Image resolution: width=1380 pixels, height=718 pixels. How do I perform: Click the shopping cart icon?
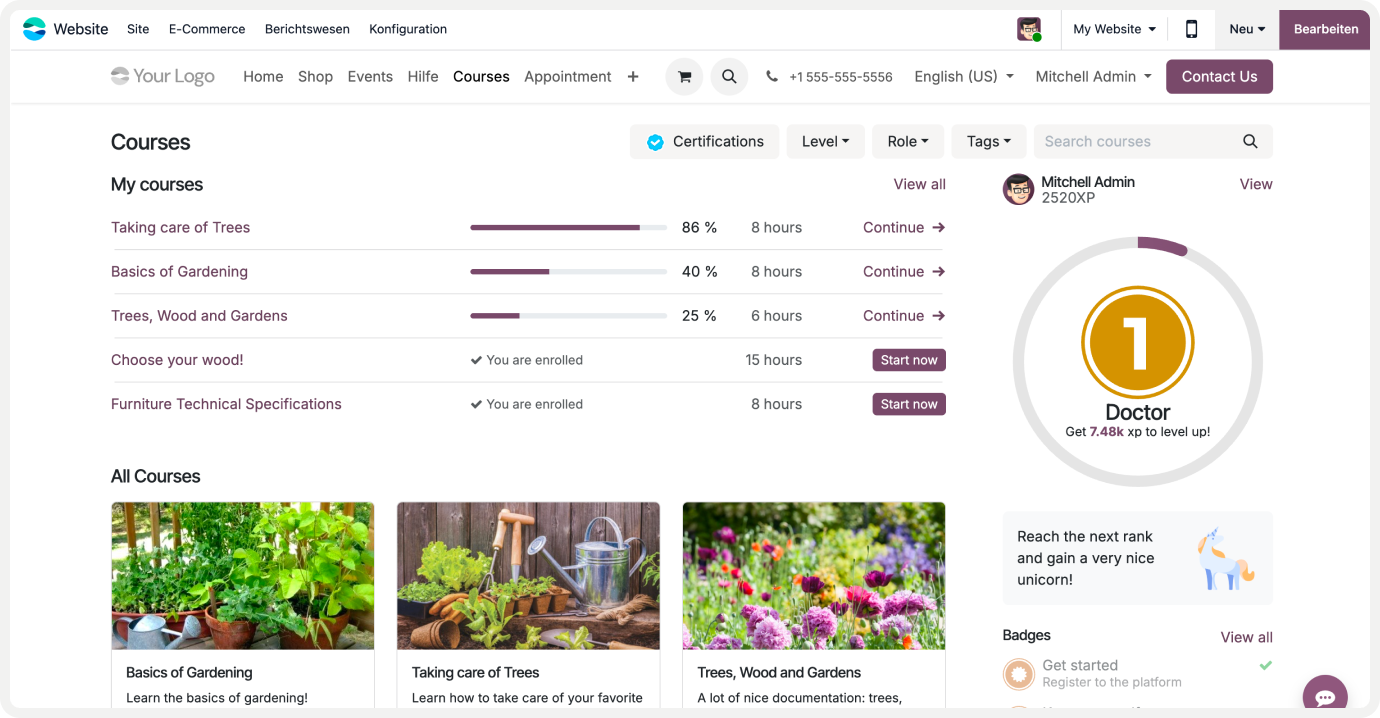coord(684,76)
